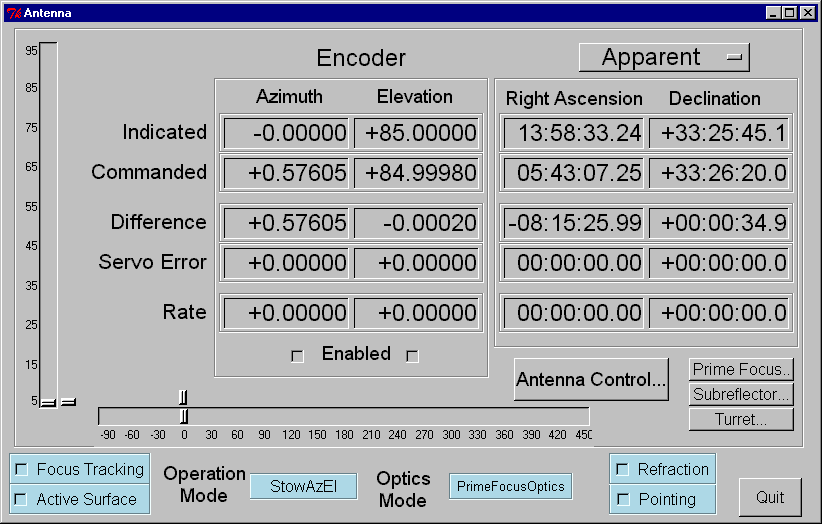Check the left Enabled box under Azimuth
Viewport: 822px width, 524px height.
pyautogui.click(x=297, y=356)
